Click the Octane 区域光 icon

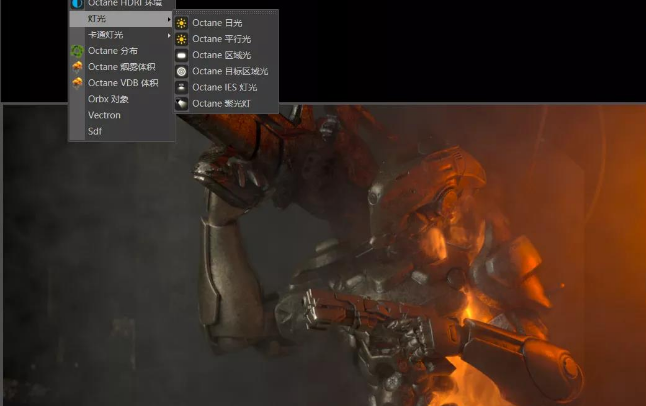click(x=181, y=55)
